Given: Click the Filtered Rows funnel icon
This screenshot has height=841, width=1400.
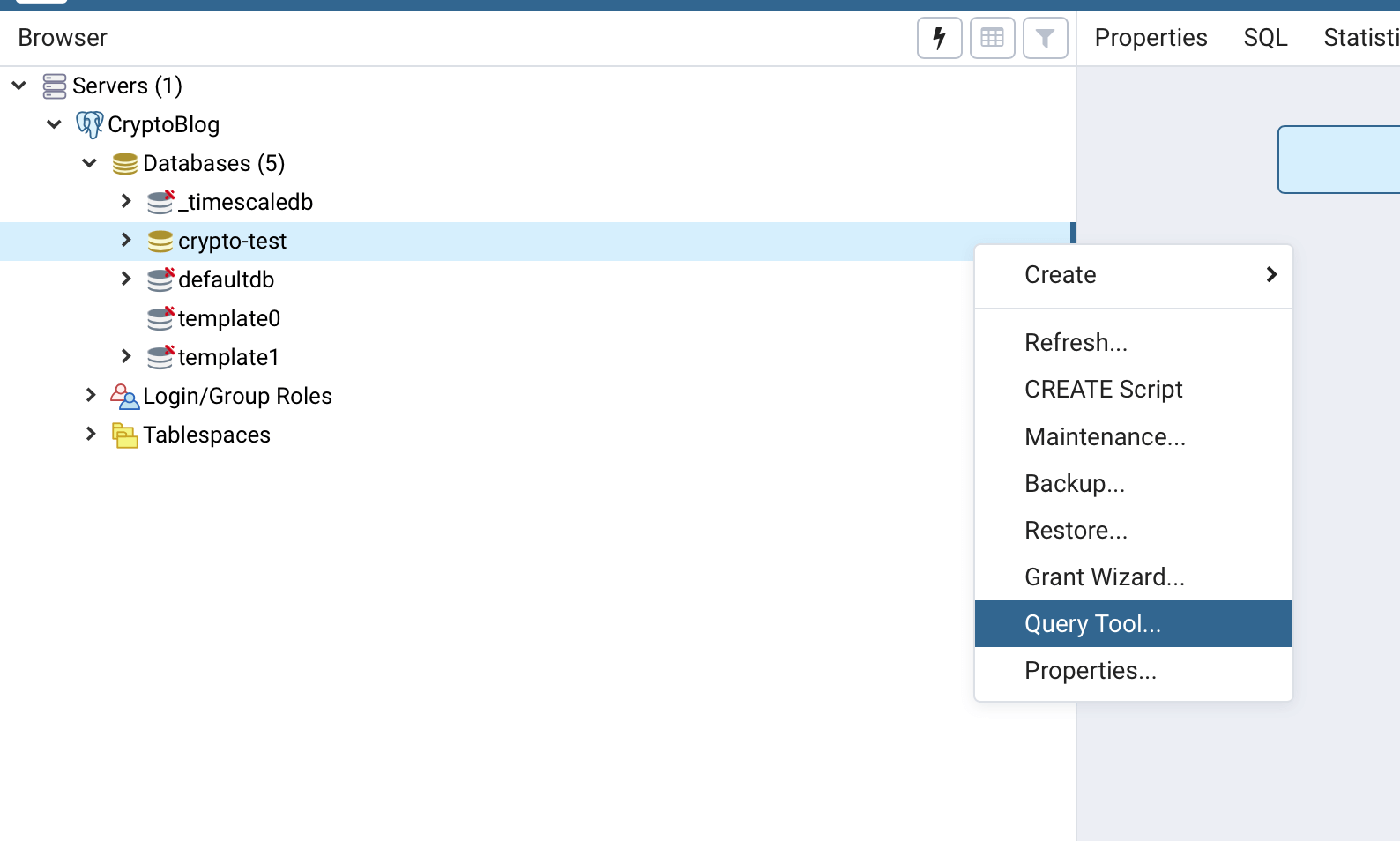Looking at the screenshot, I should coord(1045,38).
